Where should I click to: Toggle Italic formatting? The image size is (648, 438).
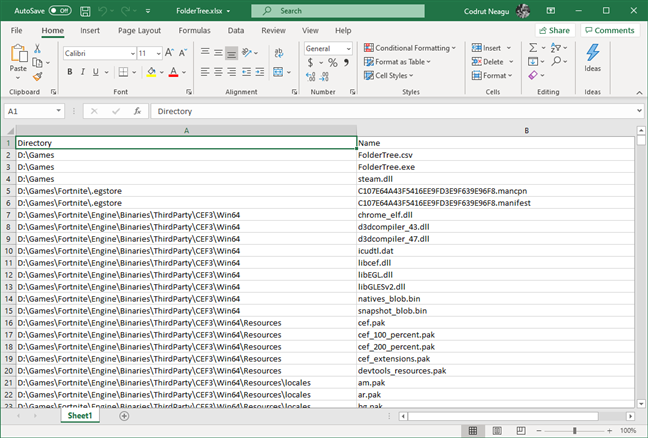coord(83,72)
